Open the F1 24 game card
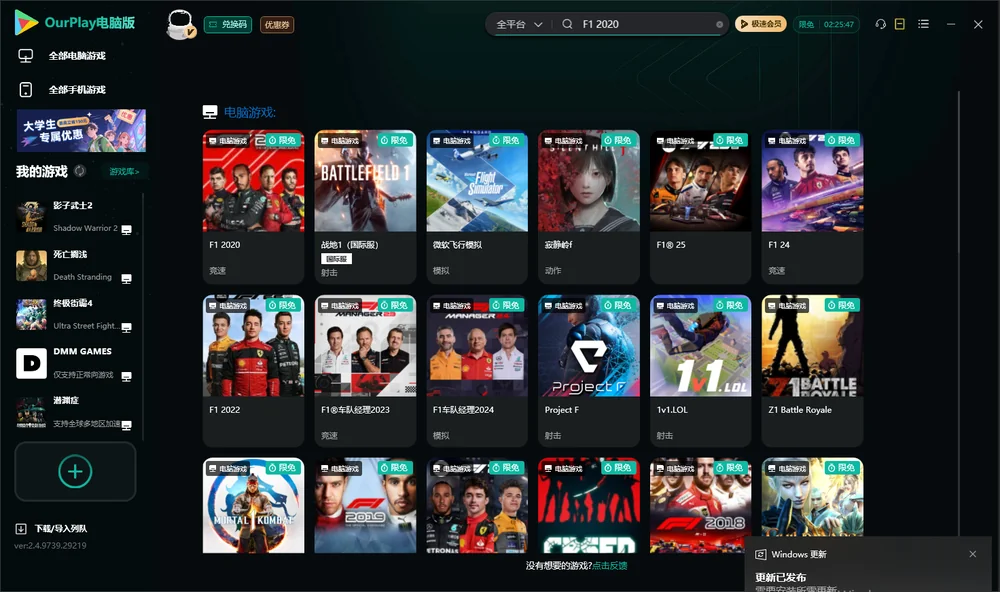 tap(812, 207)
